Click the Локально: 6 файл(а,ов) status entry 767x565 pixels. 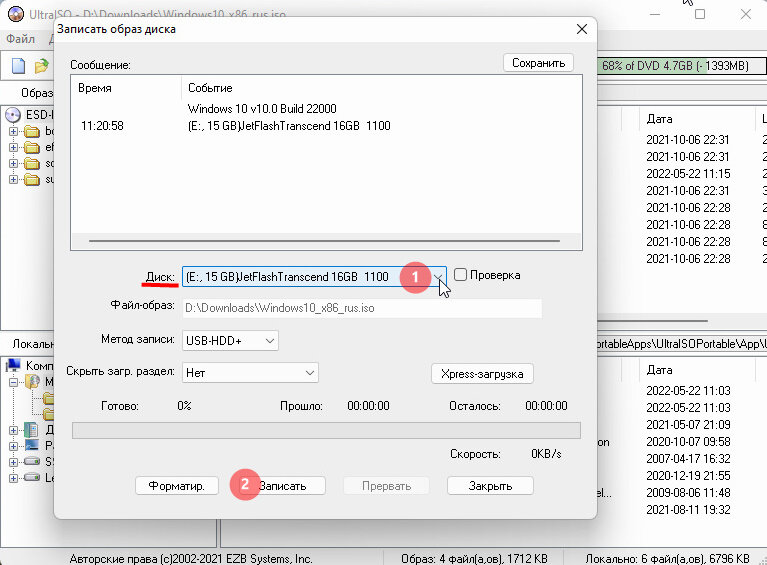point(667,559)
